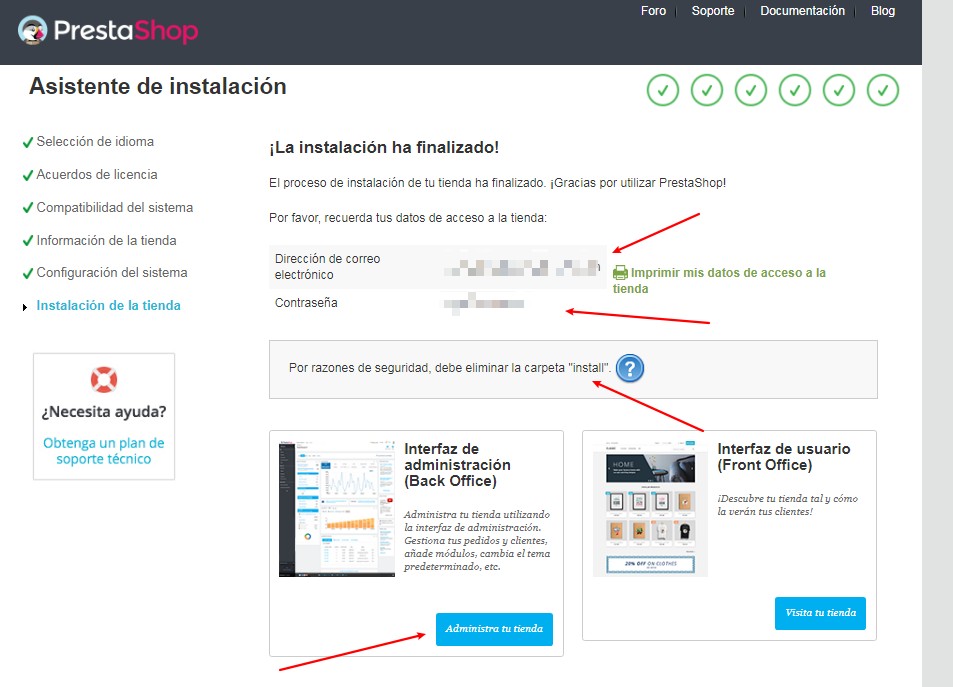
Task: Click the last green checkmark step circle
Action: click(x=882, y=90)
